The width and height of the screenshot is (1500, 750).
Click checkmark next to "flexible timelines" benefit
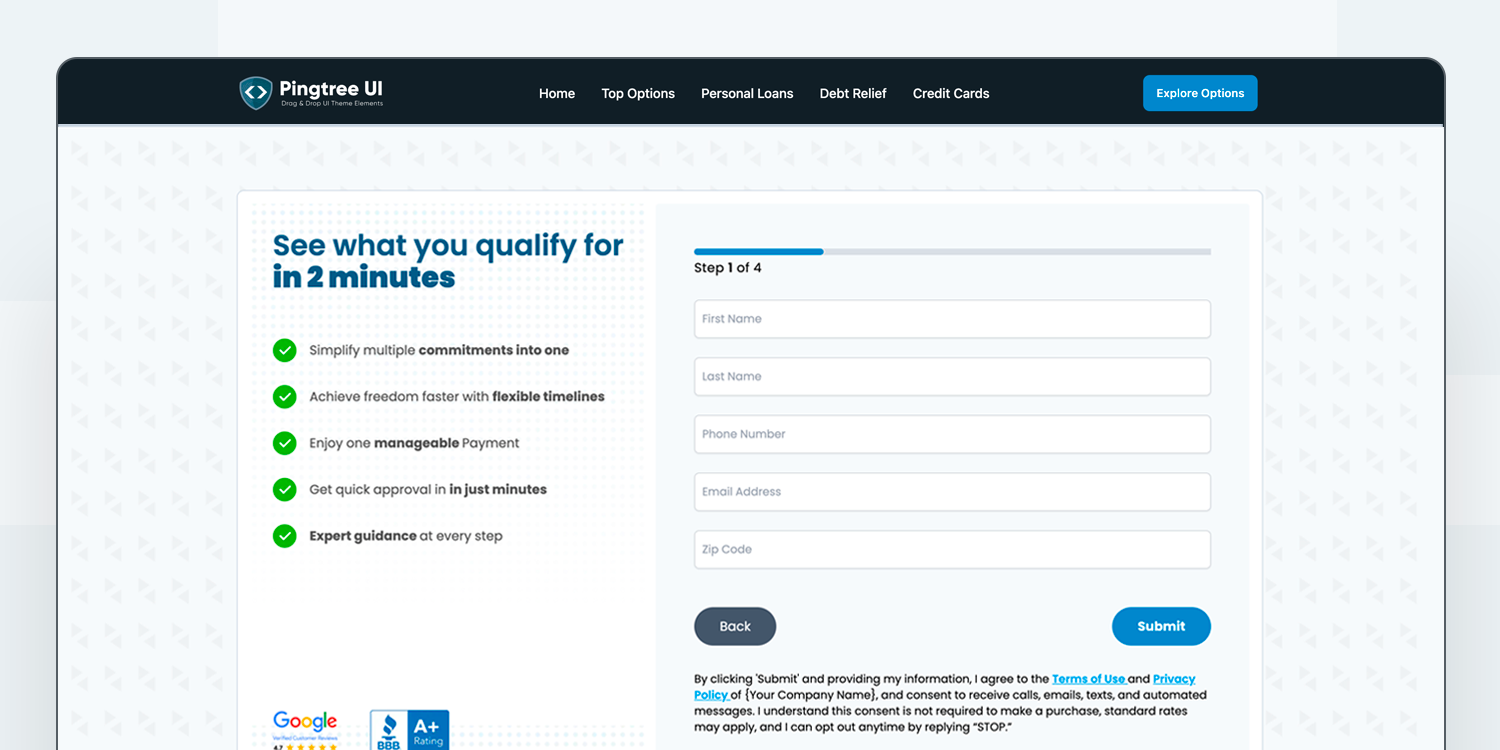(x=284, y=396)
